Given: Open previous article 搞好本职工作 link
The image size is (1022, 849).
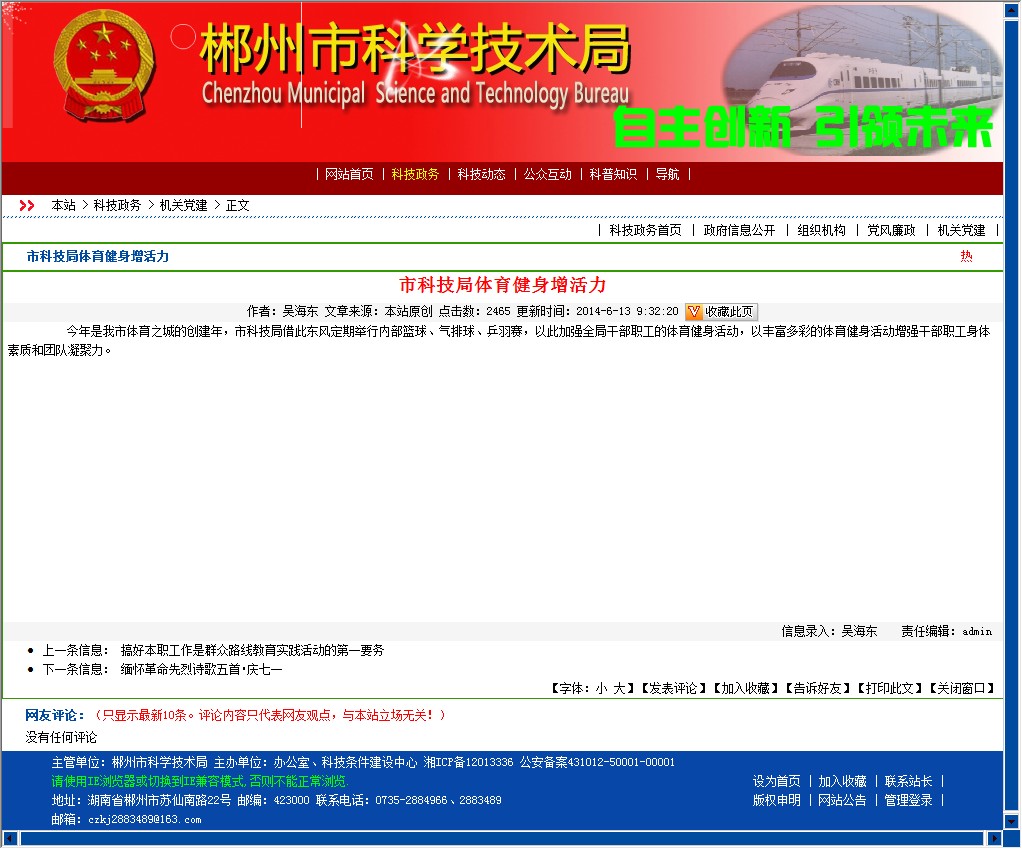Looking at the screenshot, I should tap(252, 650).
